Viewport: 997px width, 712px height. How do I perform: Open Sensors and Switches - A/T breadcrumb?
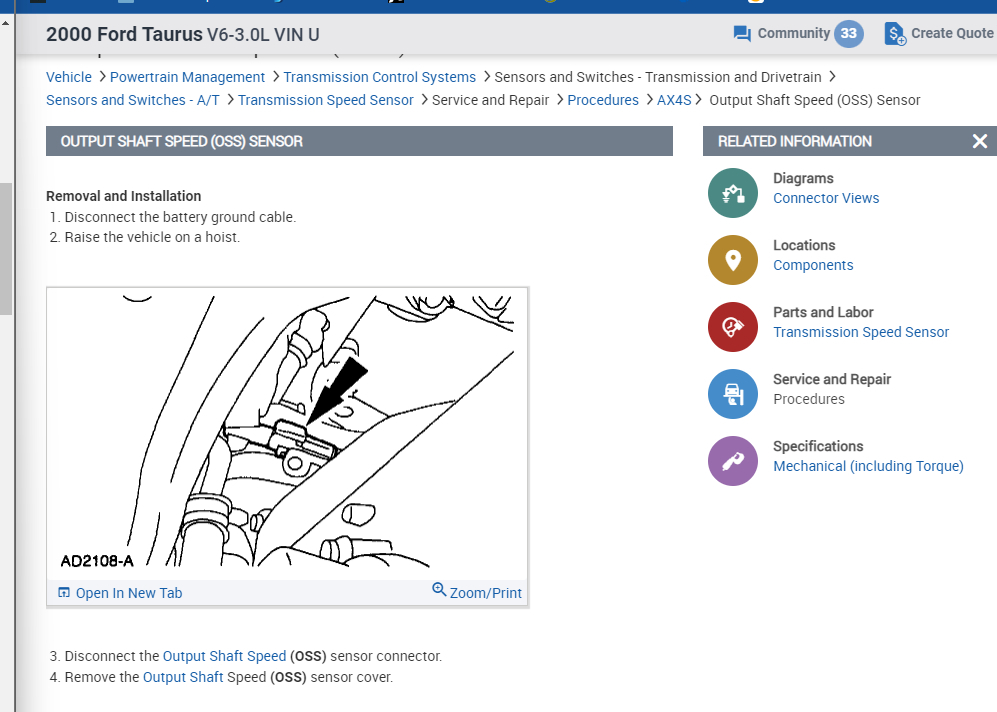[x=132, y=100]
